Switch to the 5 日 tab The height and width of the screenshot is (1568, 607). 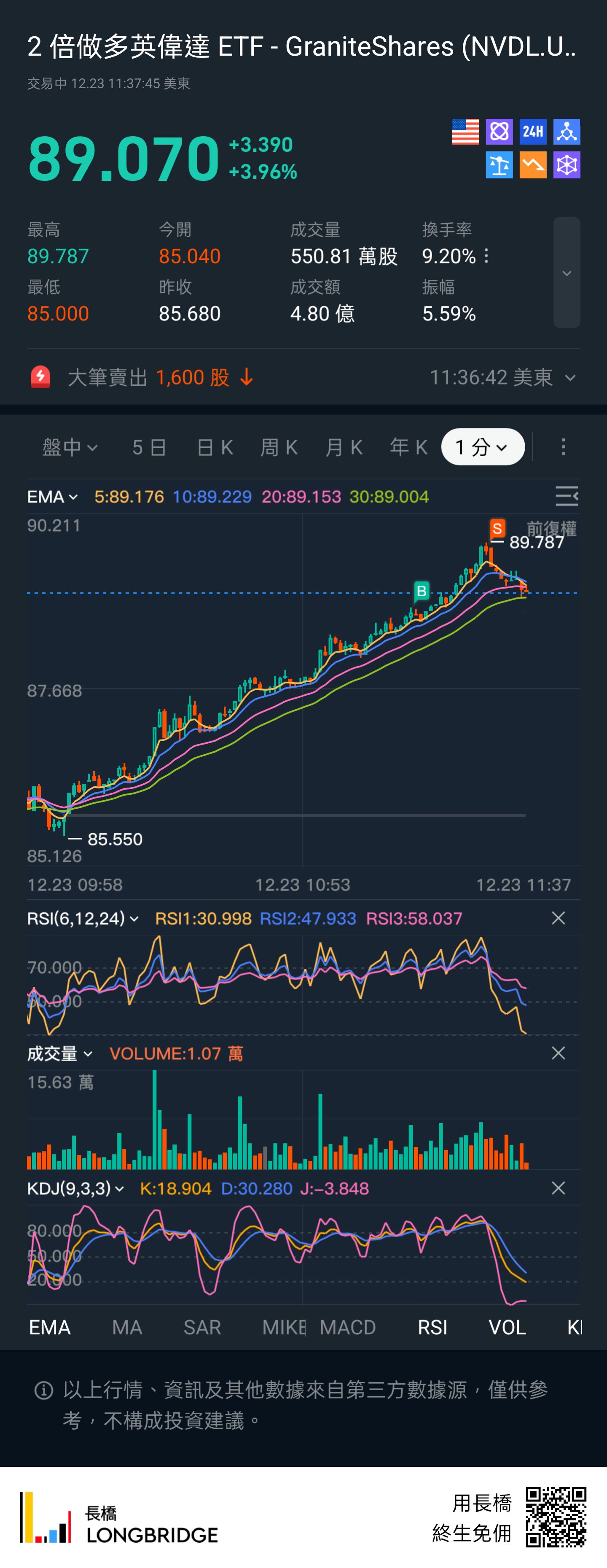pyautogui.click(x=149, y=447)
